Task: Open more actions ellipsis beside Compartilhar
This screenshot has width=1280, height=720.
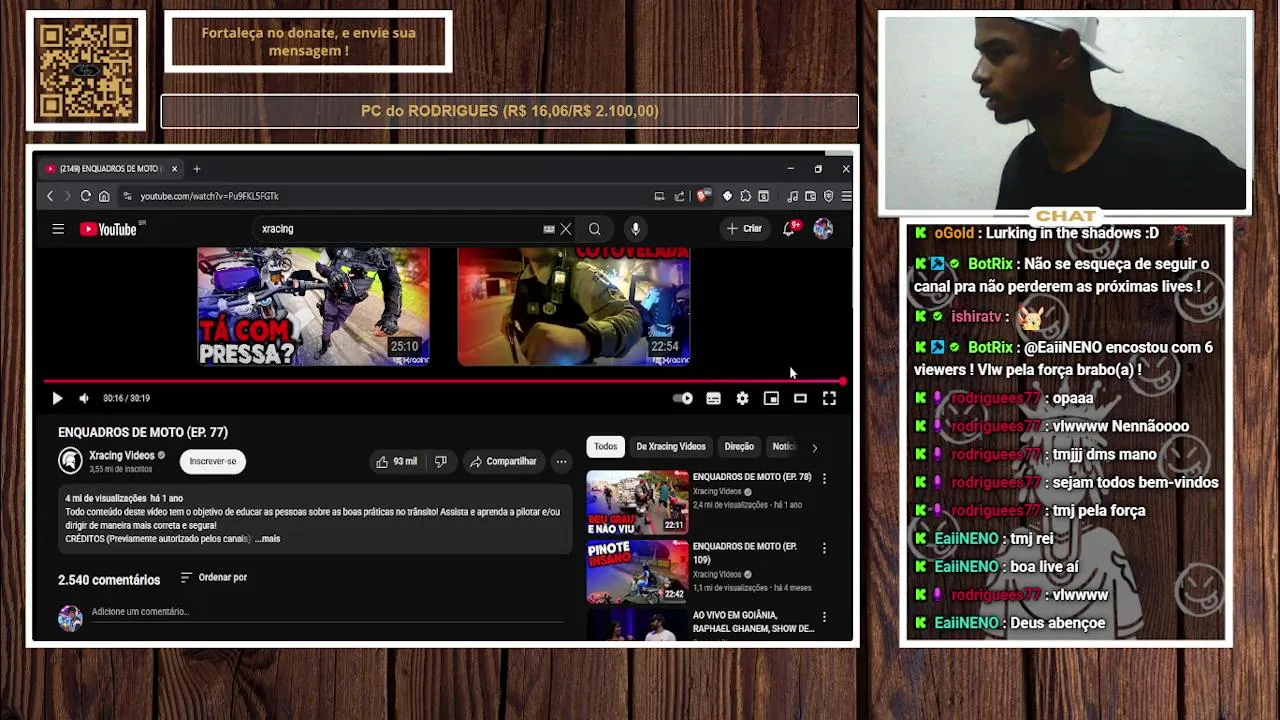Action: pyautogui.click(x=562, y=461)
